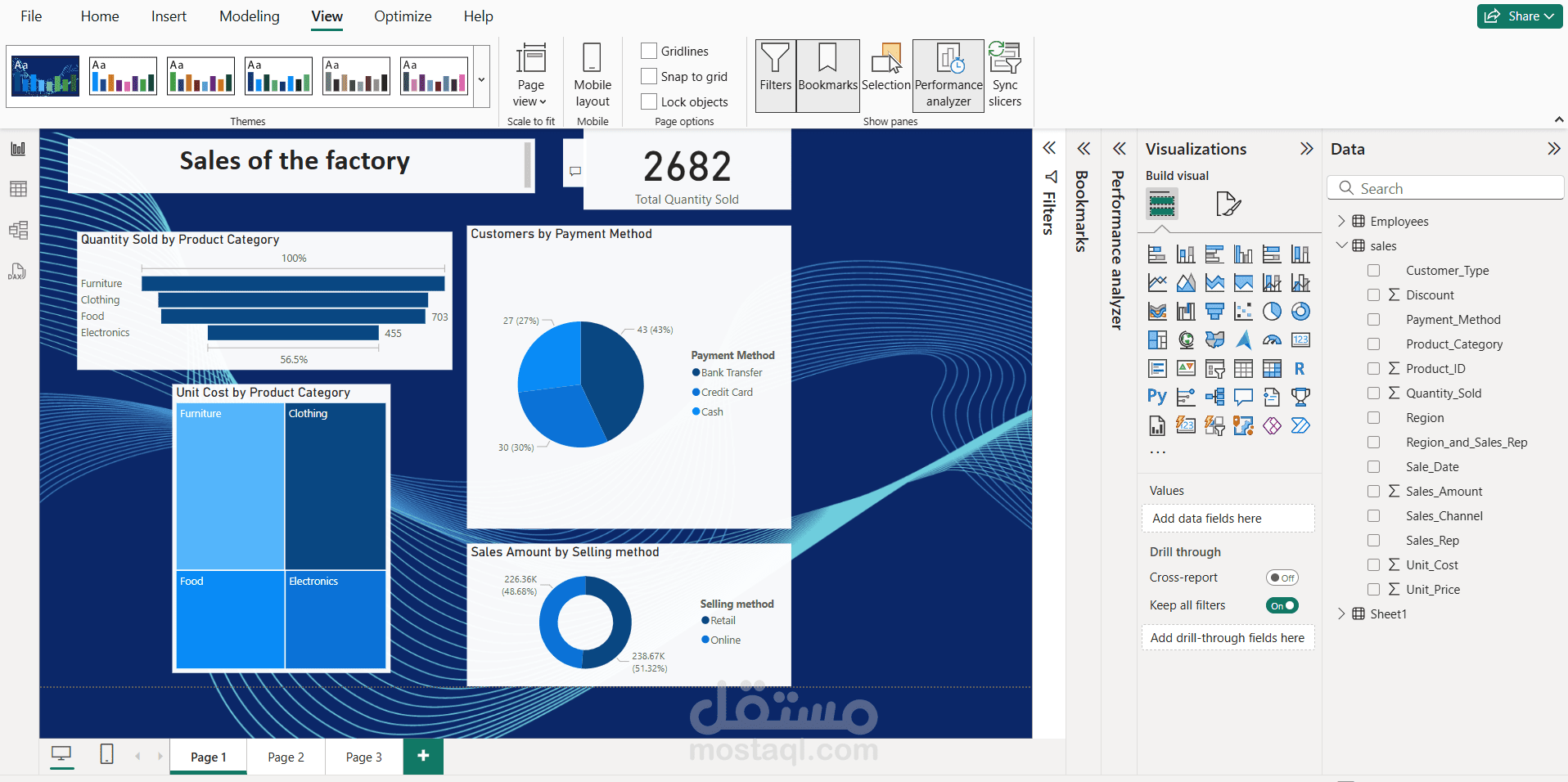Enable Snap to grid checkbox
This screenshot has height=782, width=1568.
(x=649, y=76)
